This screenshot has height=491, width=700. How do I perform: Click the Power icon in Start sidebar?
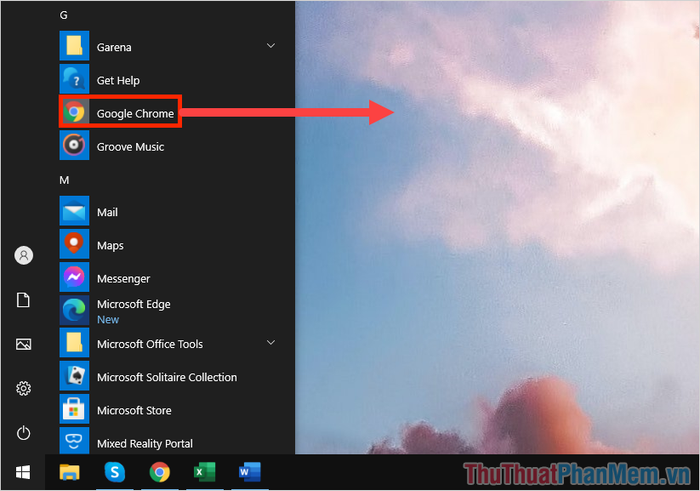click(x=24, y=433)
